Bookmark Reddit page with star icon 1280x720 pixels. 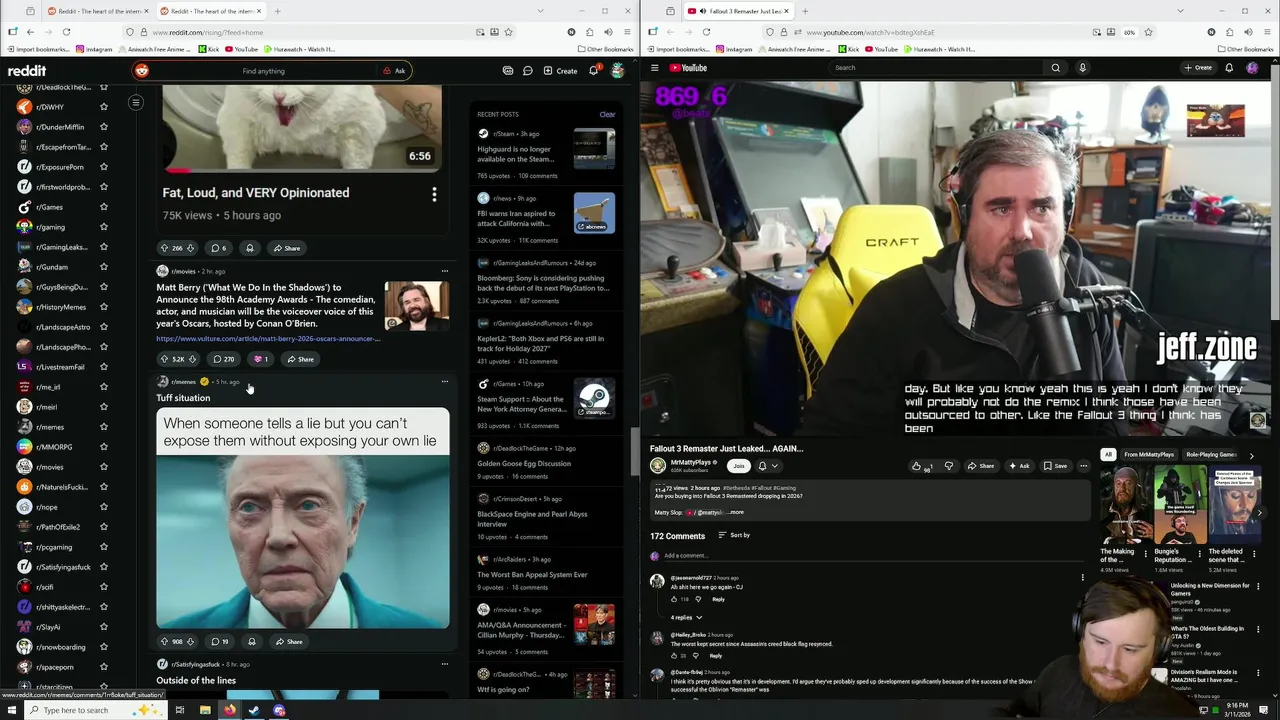(x=508, y=32)
